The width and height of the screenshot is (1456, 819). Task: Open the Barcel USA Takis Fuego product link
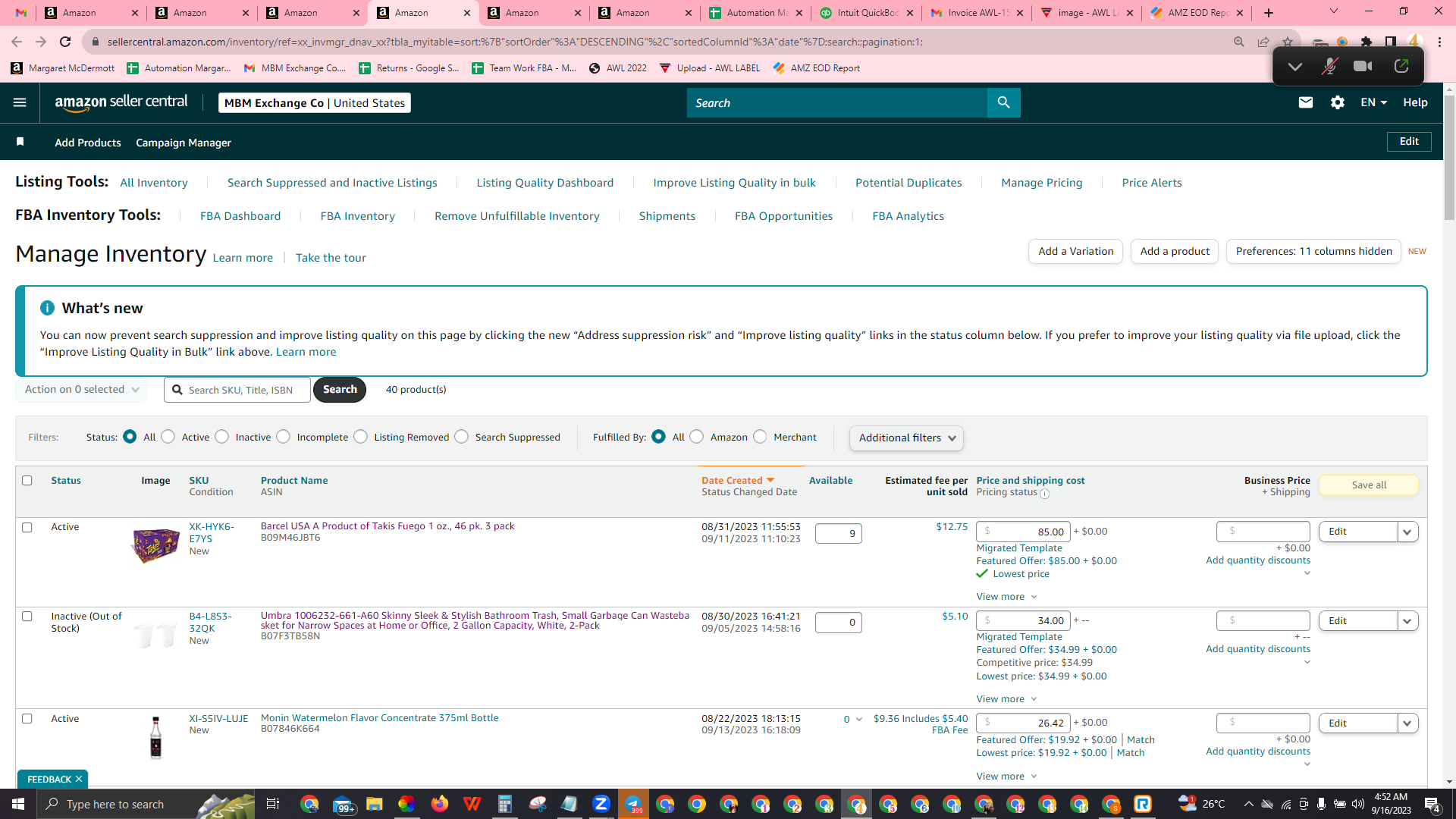pos(388,526)
